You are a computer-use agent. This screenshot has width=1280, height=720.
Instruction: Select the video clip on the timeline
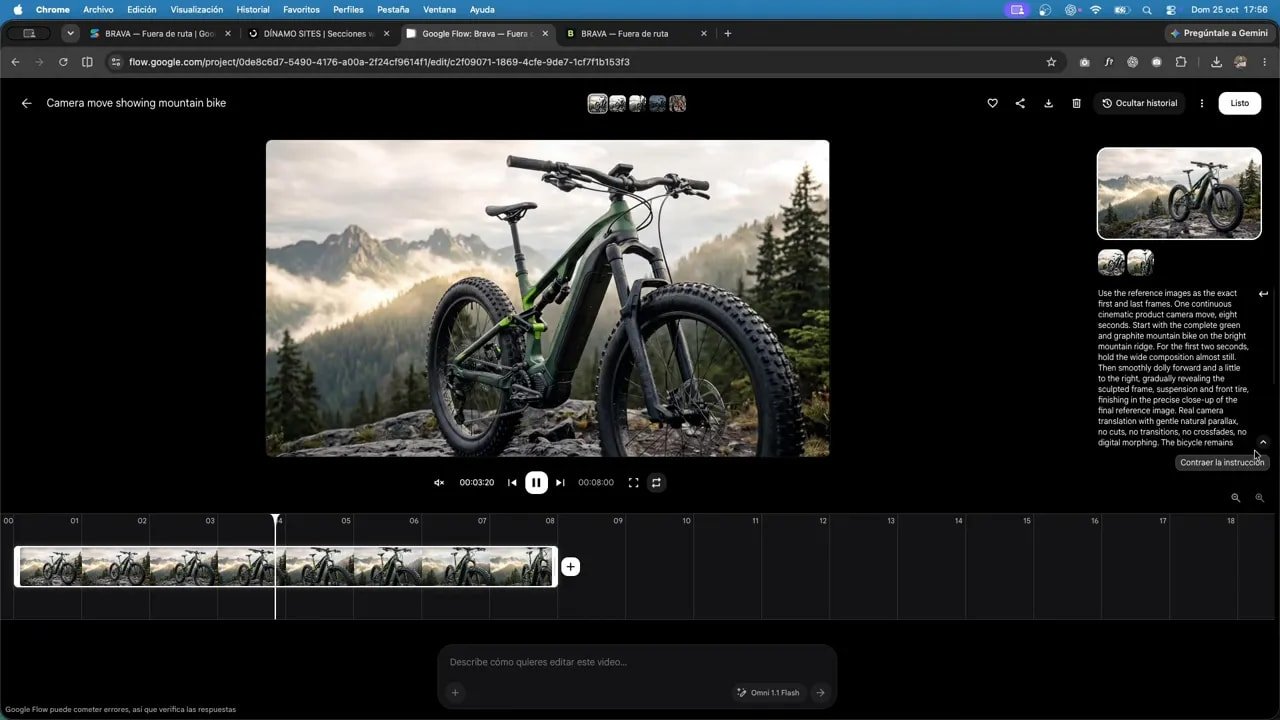pos(286,567)
